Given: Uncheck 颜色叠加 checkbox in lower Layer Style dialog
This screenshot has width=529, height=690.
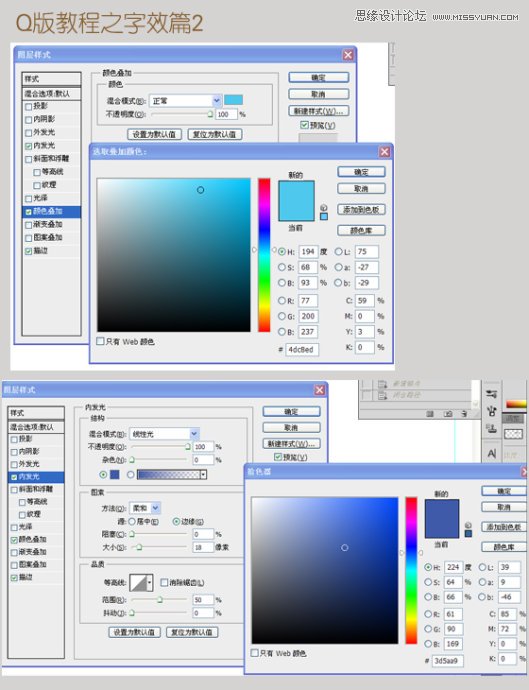Looking at the screenshot, I should point(14,540).
